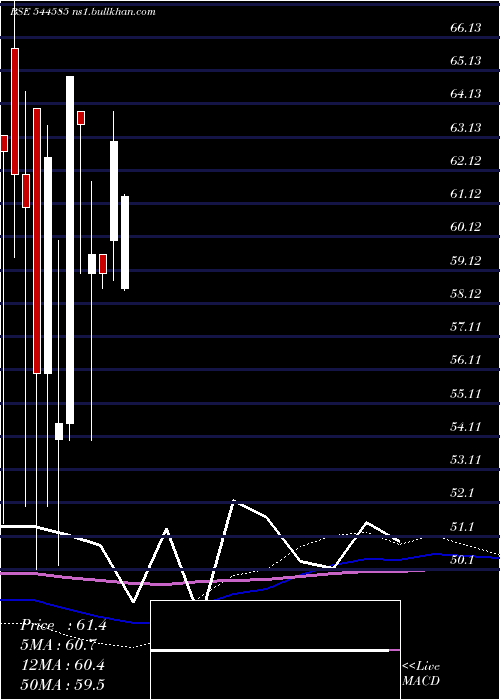Click the <<Live MACD label
Image resolution: width=500 pixels, height=700 pixels.
coord(421,673)
